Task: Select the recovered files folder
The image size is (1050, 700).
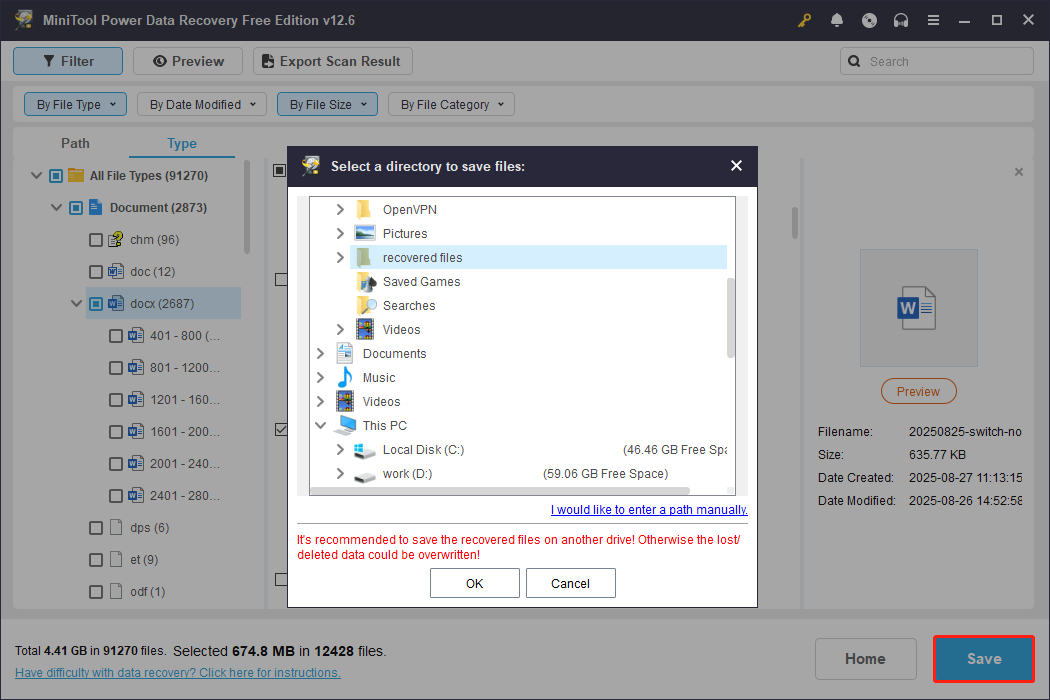Action: [421, 257]
